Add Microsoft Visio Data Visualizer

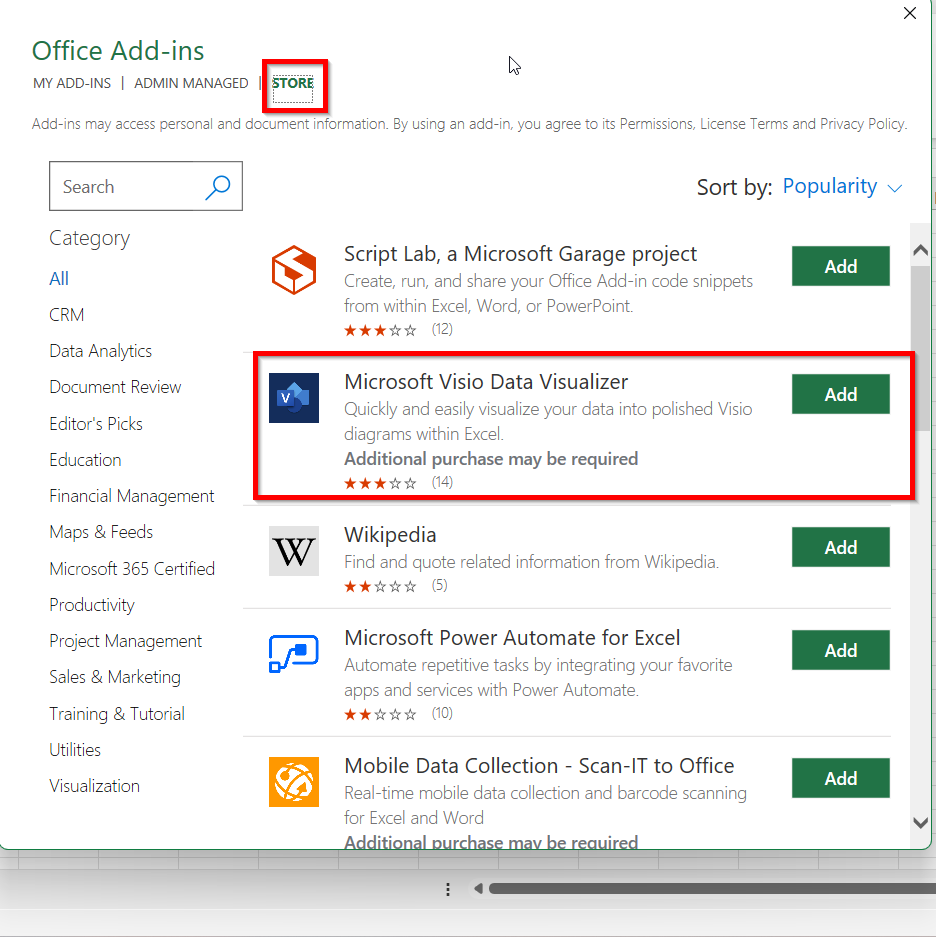840,394
